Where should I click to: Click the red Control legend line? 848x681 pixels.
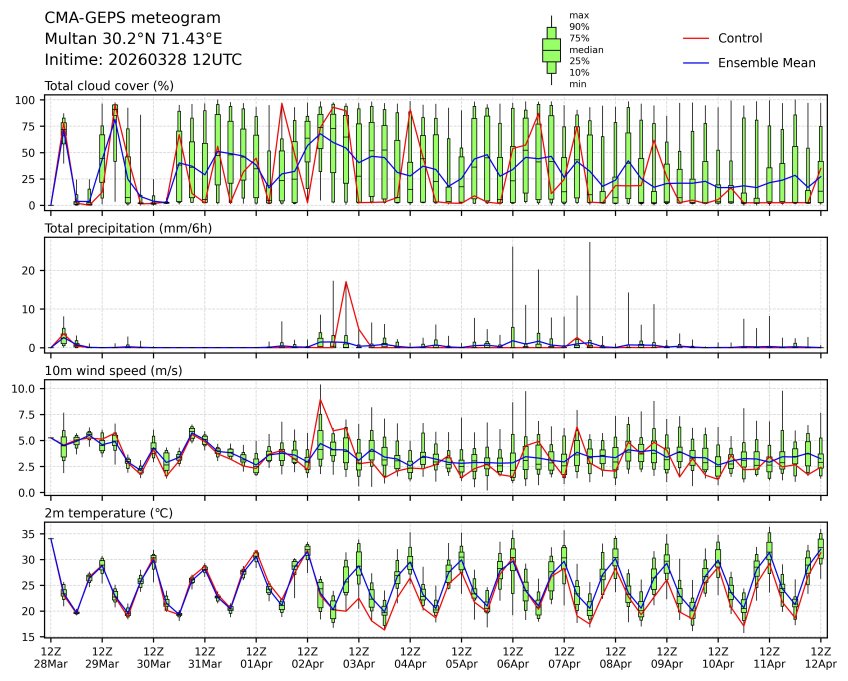(x=696, y=38)
